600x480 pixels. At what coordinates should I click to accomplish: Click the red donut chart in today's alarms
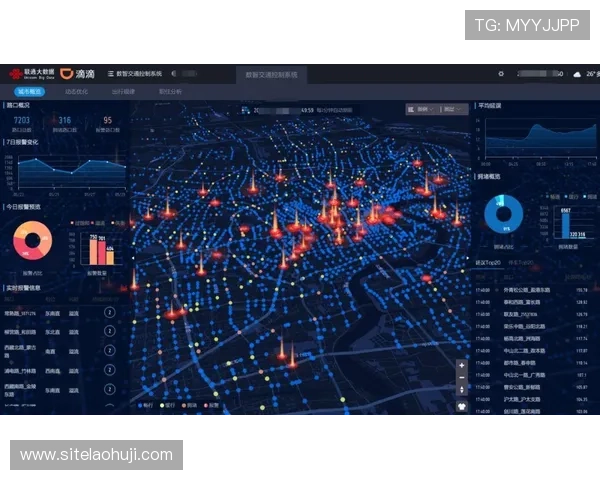click(x=33, y=240)
